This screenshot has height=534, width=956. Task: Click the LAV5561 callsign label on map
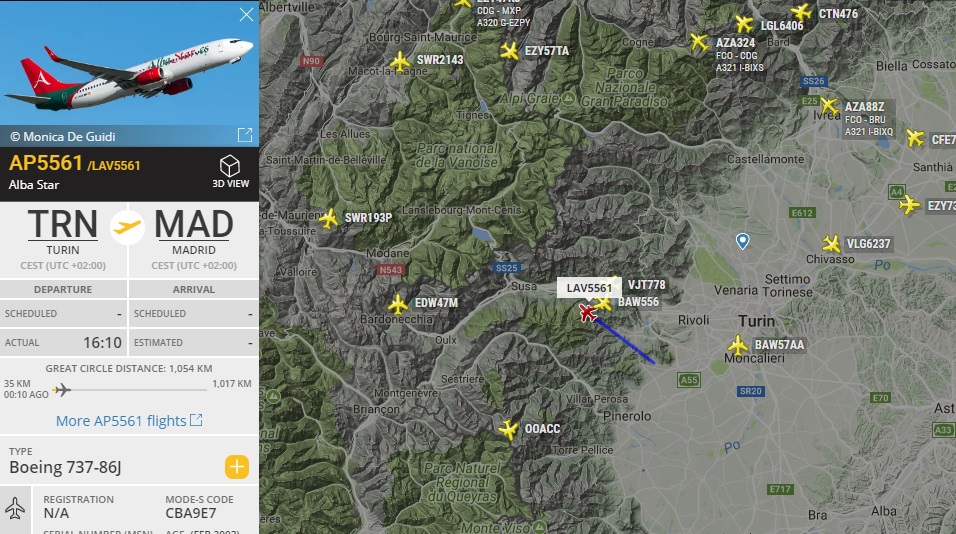pos(589,288)
